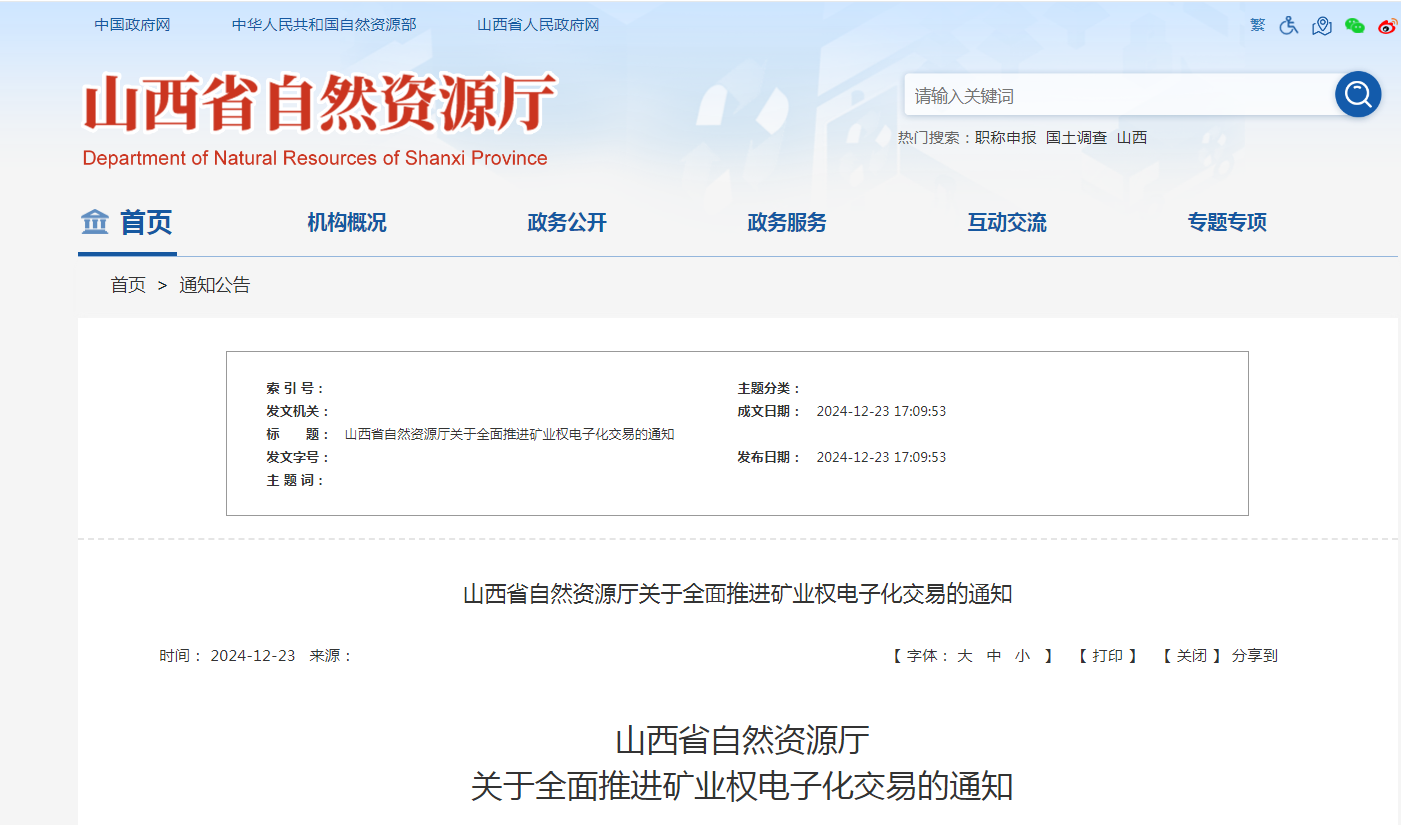The image size is (1401, 825).
Task: Click the site map location icon
Action: pos(1322,26)
